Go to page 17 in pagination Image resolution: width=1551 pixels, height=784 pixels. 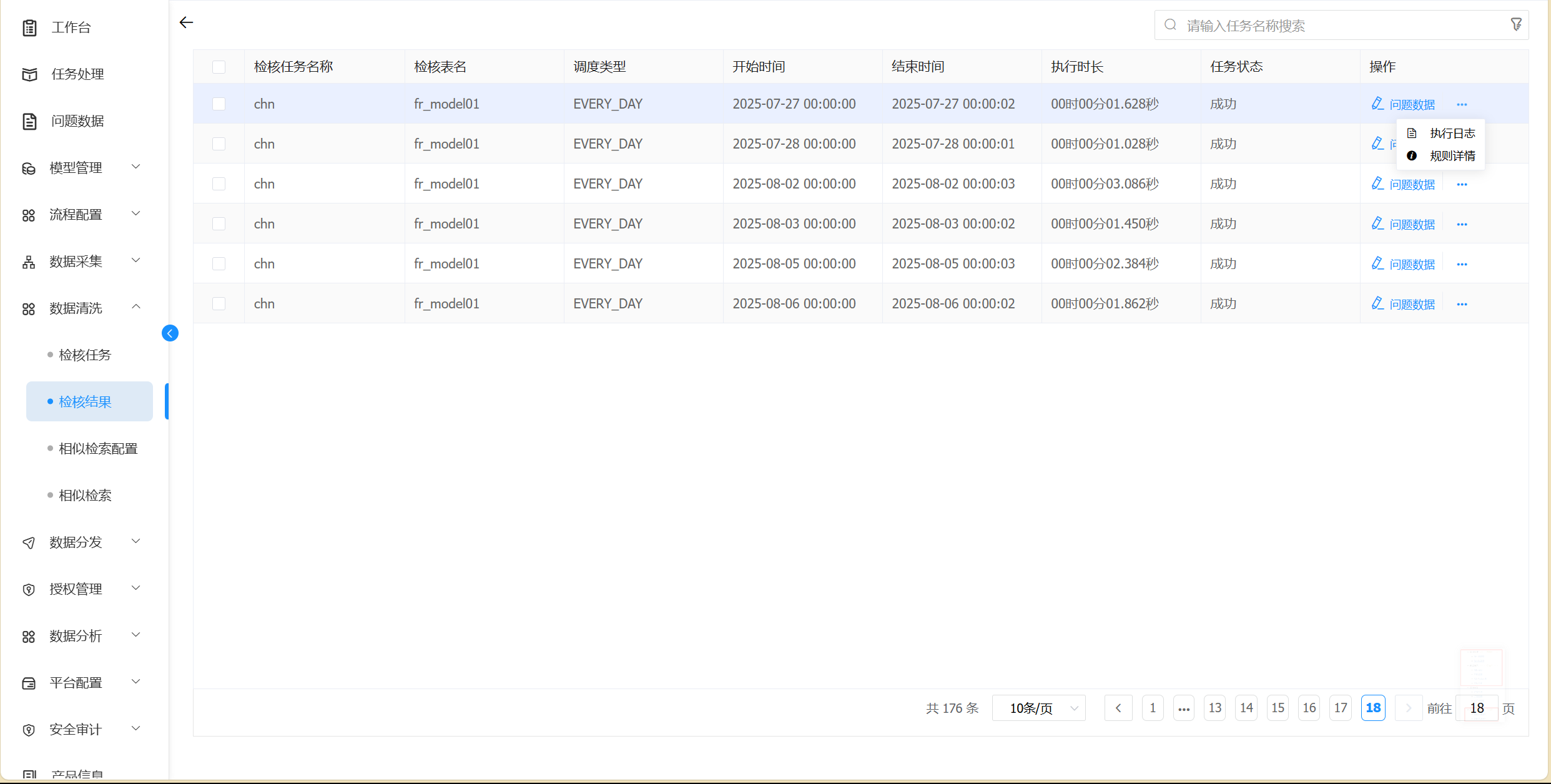(x=1341, y=708)
